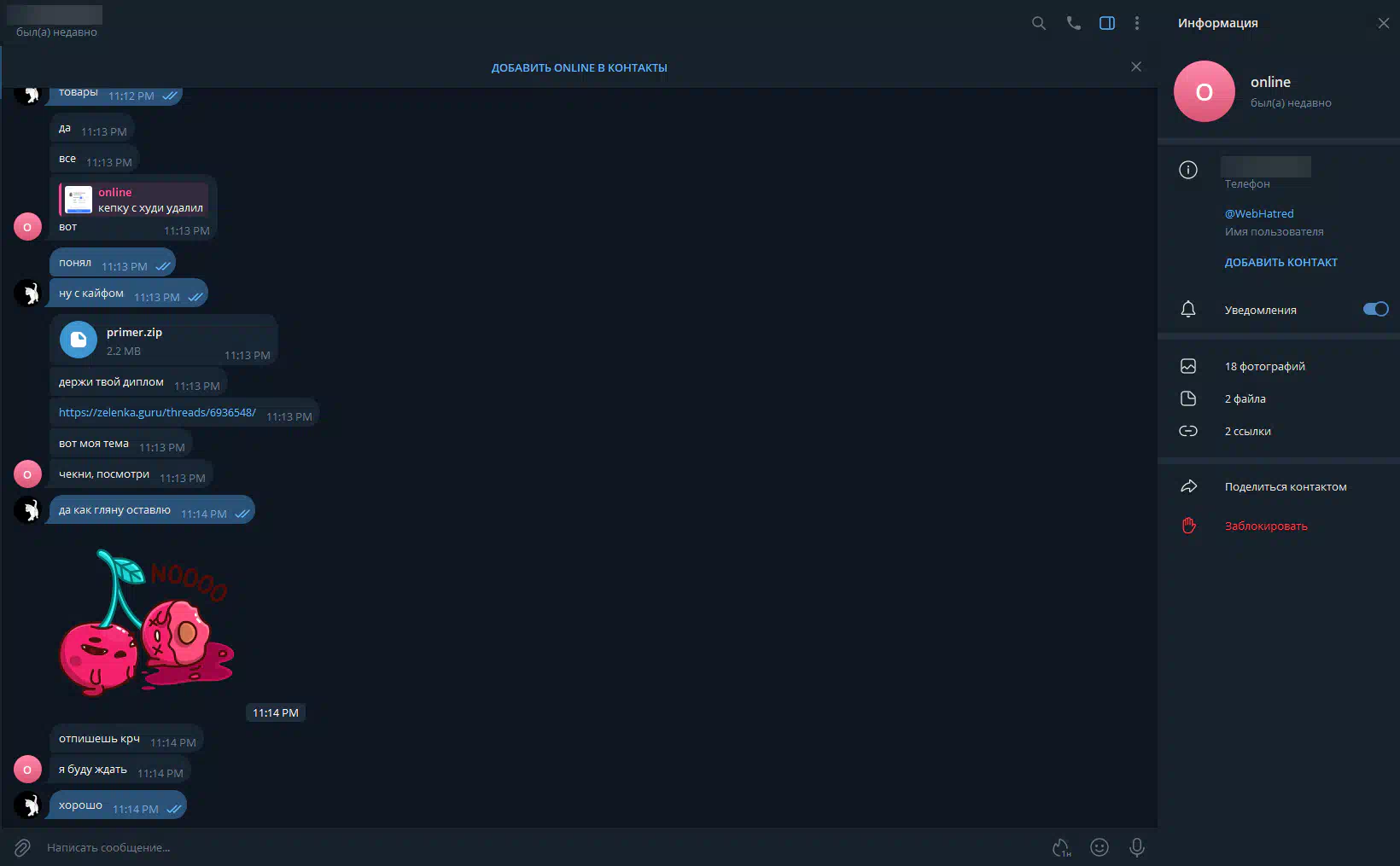Image resolution: width=1400 pixels, height=866 pixels.
Task: Toggle the Уведомления notifications switch
Action: (1375, 309)
